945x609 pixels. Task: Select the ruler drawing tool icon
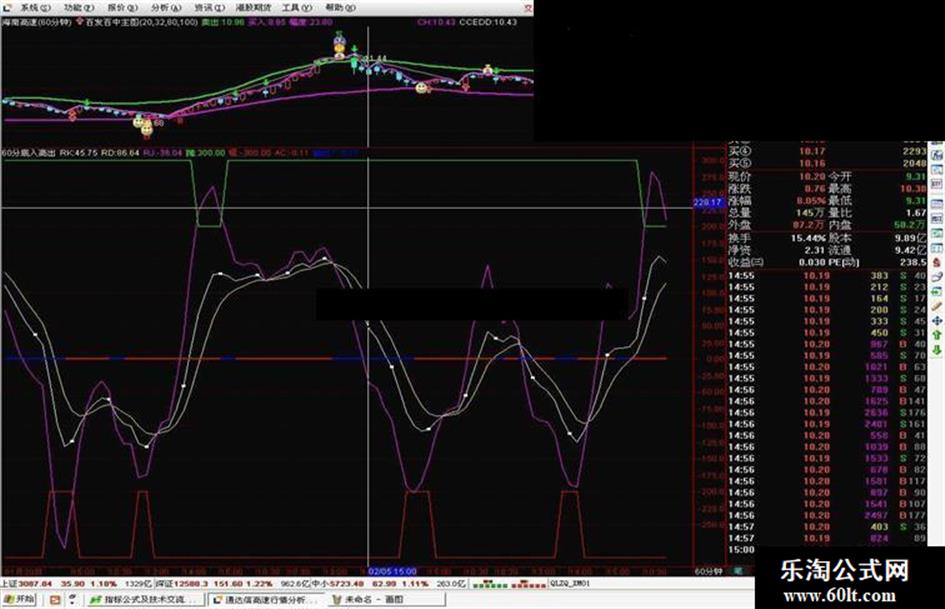click(x=937, y=307)
